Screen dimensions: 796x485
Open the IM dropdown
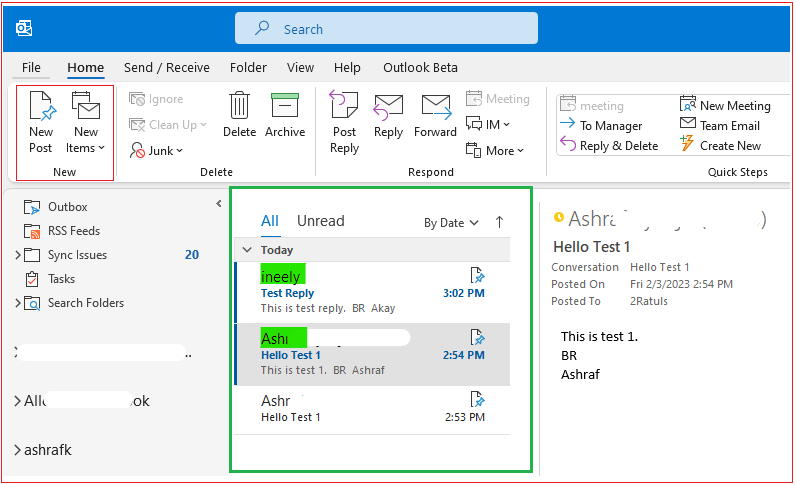pyautogui.click(x=488, y=124)
